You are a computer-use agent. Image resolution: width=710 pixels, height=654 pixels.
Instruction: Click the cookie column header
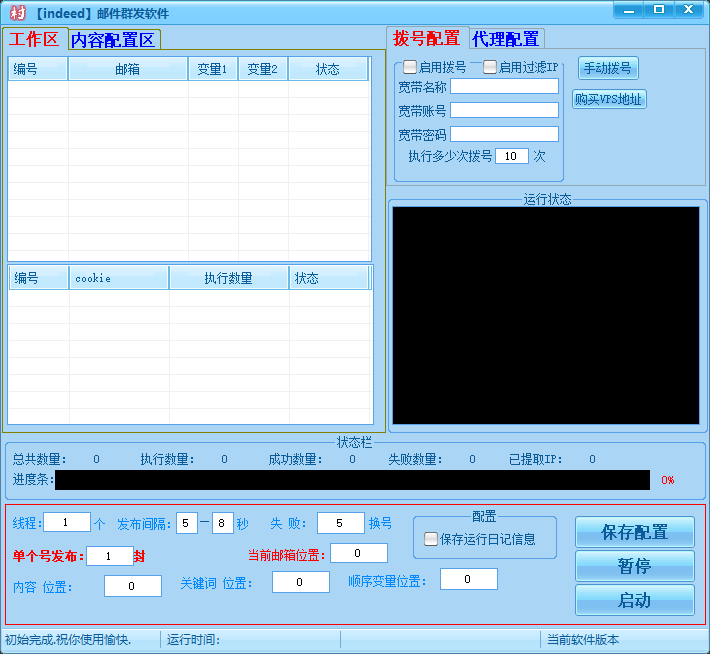(x=118, y=278)
